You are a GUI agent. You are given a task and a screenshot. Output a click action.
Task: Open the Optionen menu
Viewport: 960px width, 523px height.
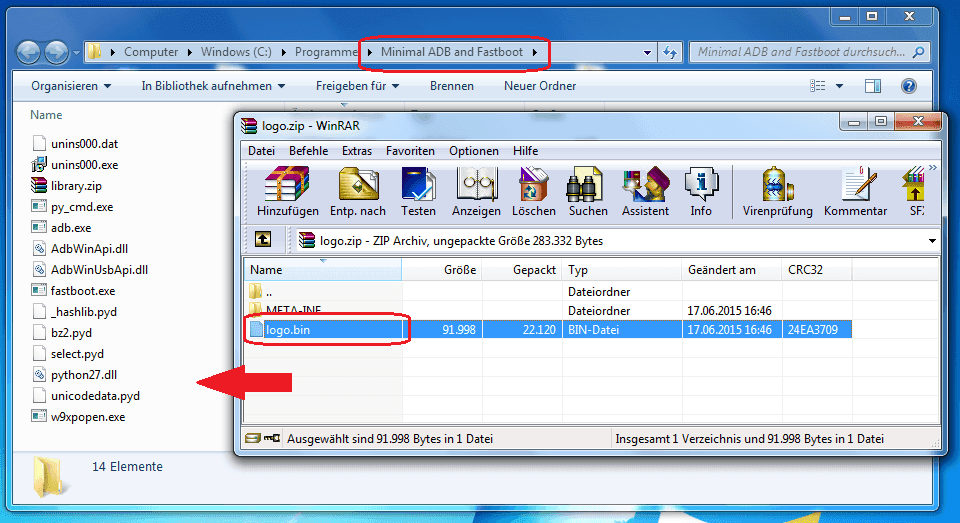[x=474, y=151]
